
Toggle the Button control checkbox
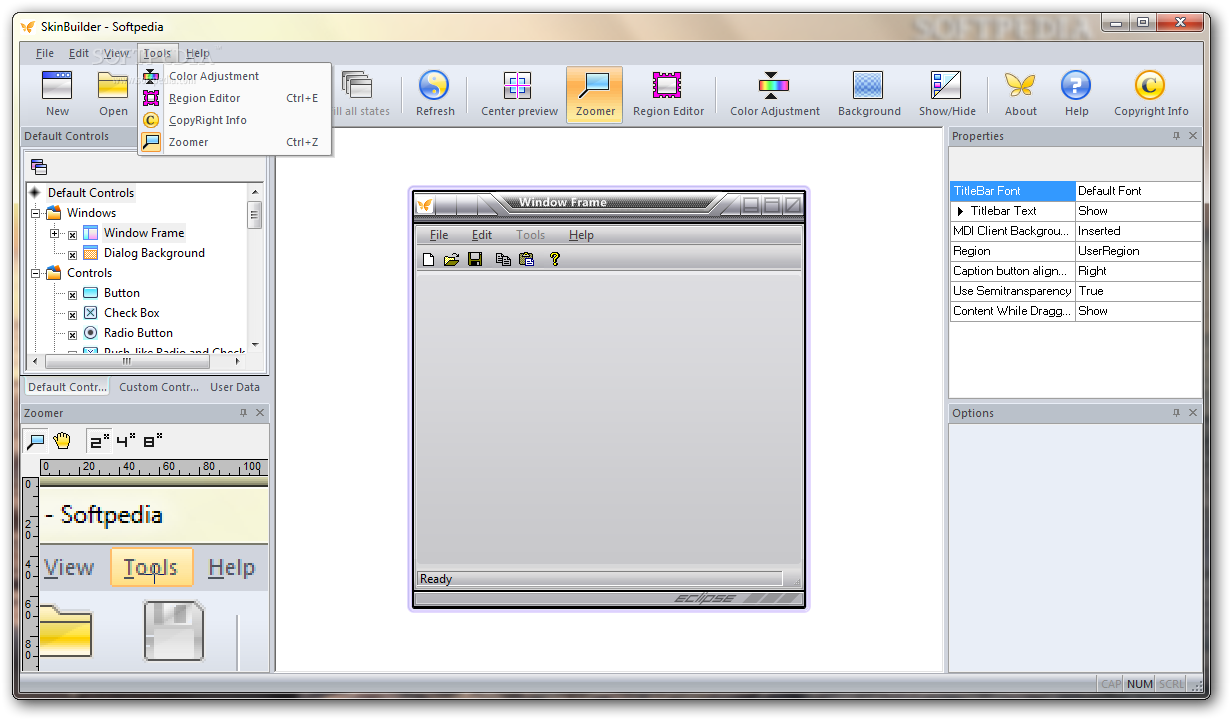pyautogui.click(x=72, y=294)
